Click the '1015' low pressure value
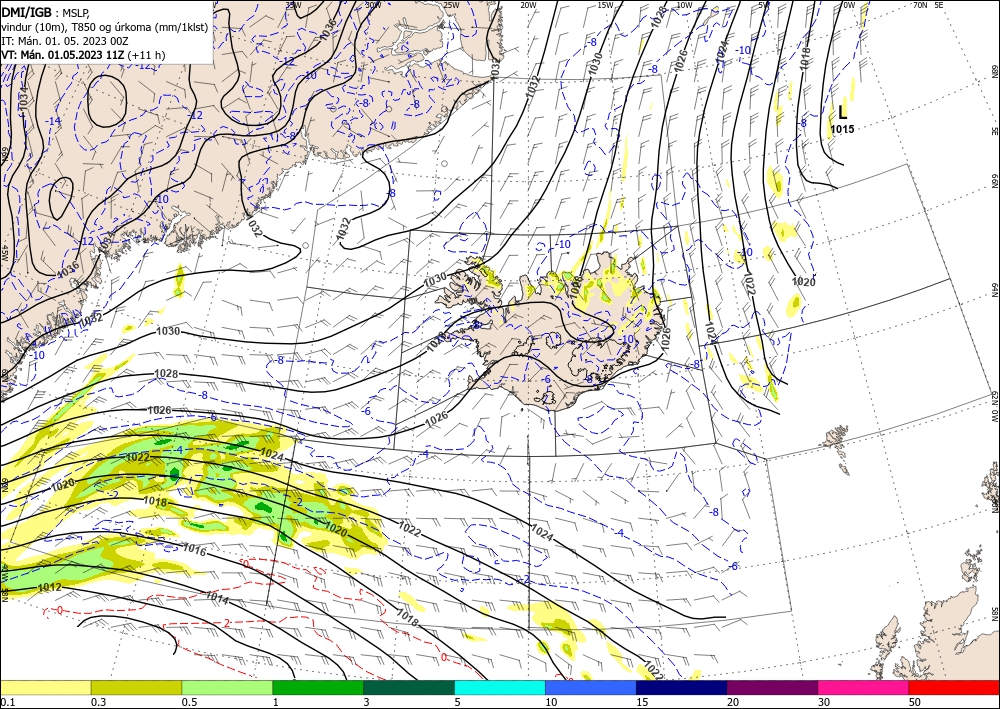 tap(842, 129)
